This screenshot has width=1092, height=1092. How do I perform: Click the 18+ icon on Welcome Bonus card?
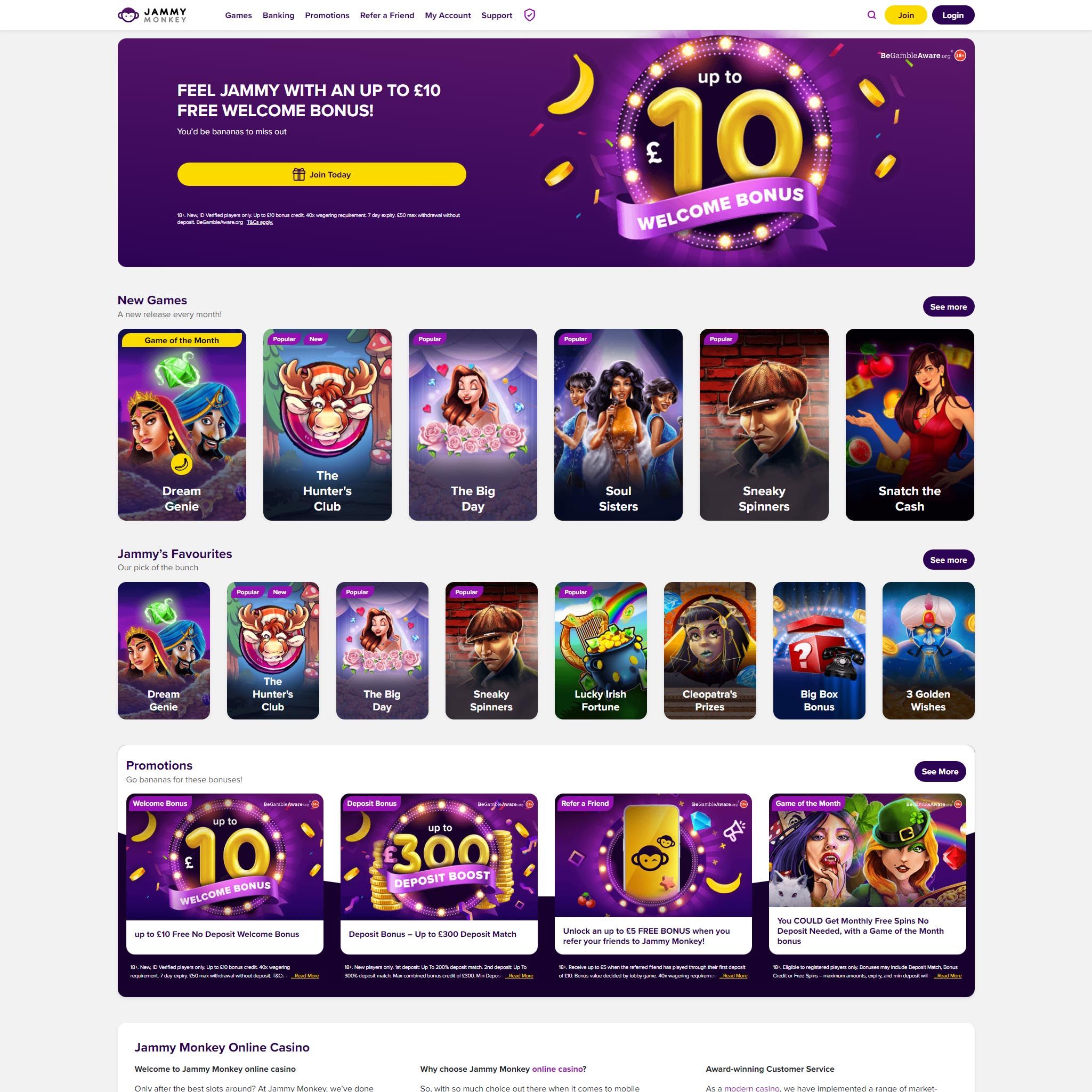click(x=316, y=804)
